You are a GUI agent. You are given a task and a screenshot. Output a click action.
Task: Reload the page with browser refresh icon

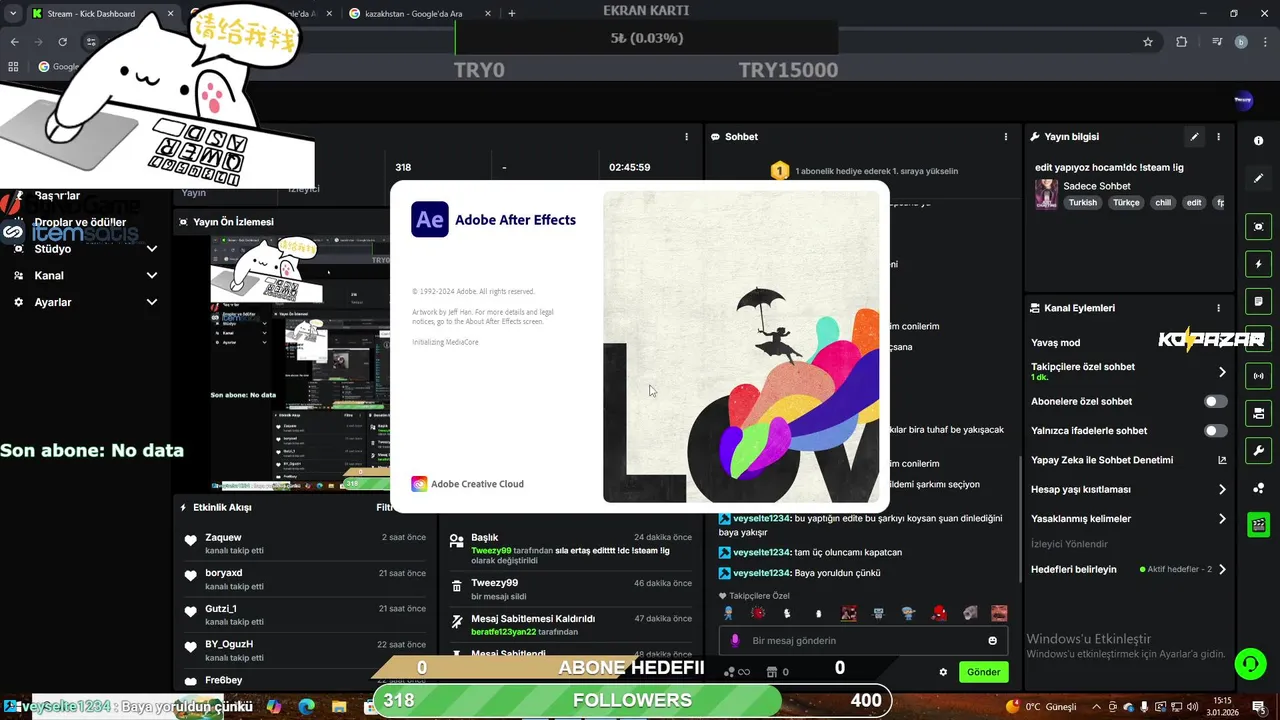[62, 42]
